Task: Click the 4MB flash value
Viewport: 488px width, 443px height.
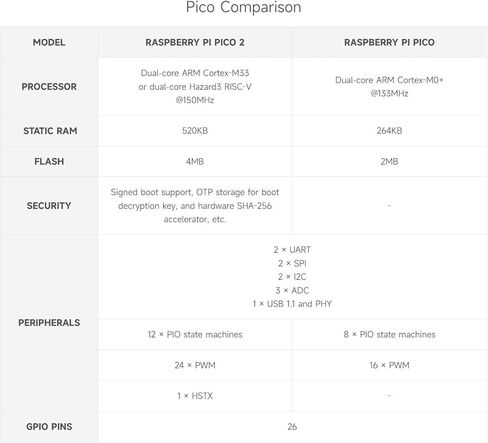Action: pos(195,162)
